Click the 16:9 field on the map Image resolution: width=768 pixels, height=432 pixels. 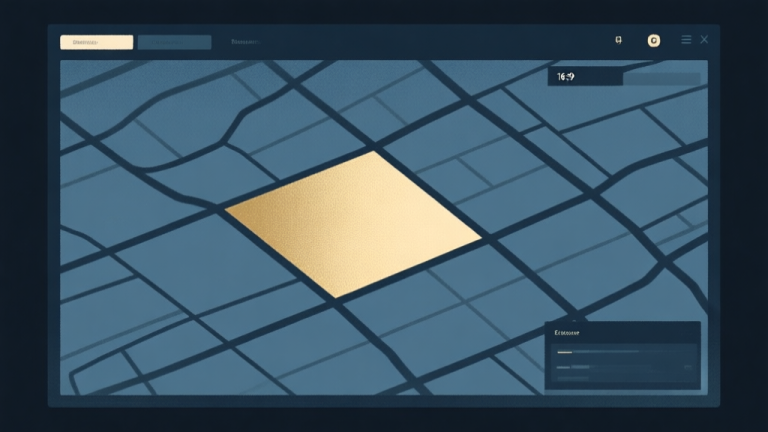click(585, 77)
